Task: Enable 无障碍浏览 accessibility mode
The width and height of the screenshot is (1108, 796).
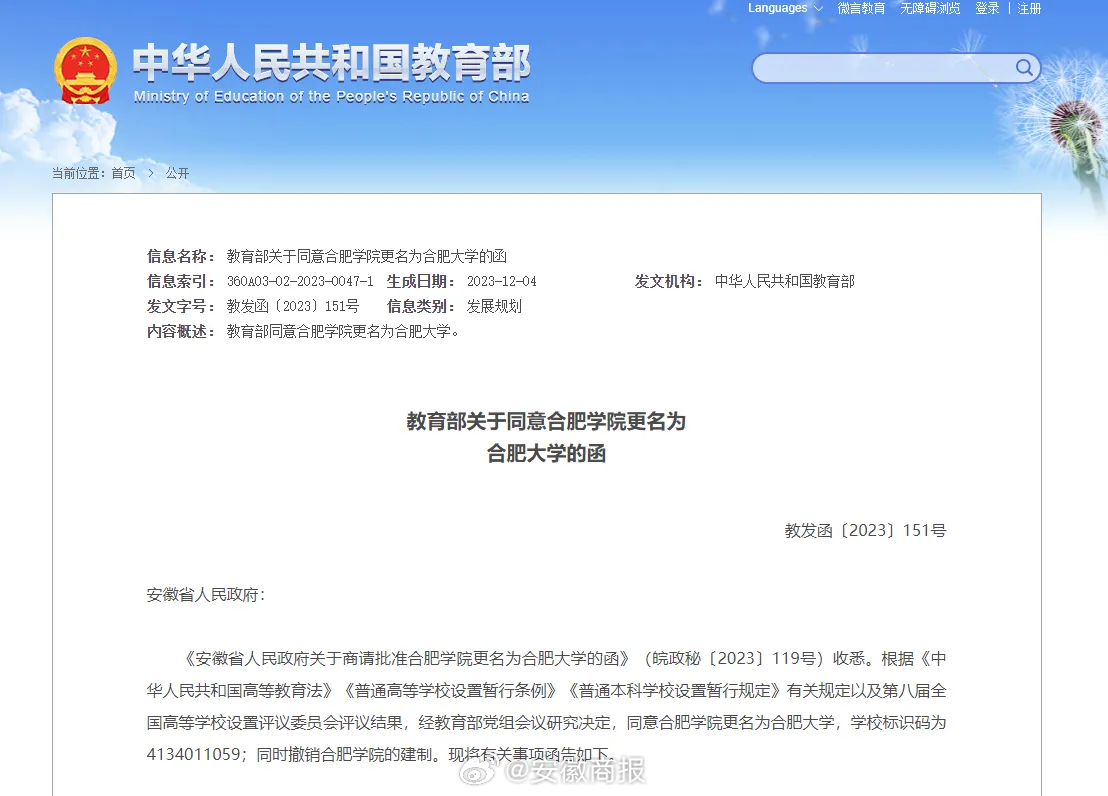Action: (929, 8)
